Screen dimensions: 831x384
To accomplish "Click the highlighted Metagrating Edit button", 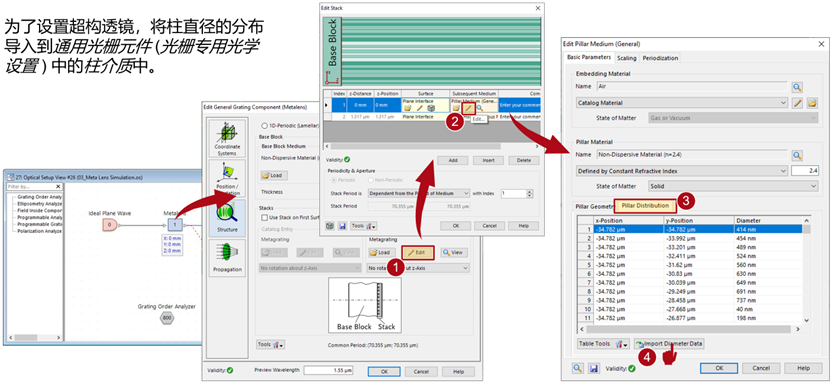I will pos(418,253).
